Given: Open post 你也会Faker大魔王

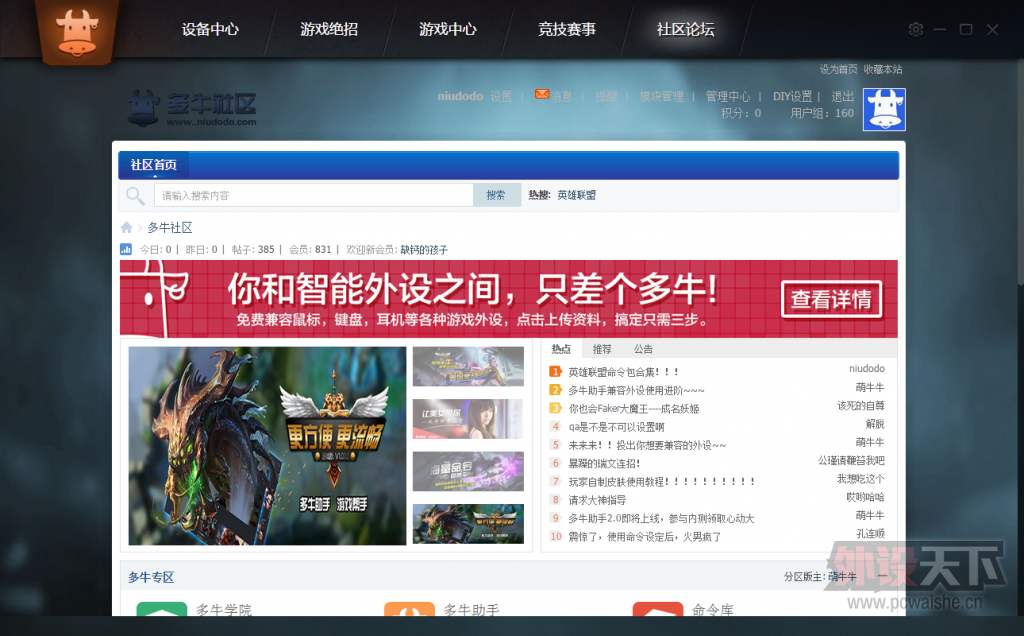Looking at the screenshot, I should tap(633, 408).
